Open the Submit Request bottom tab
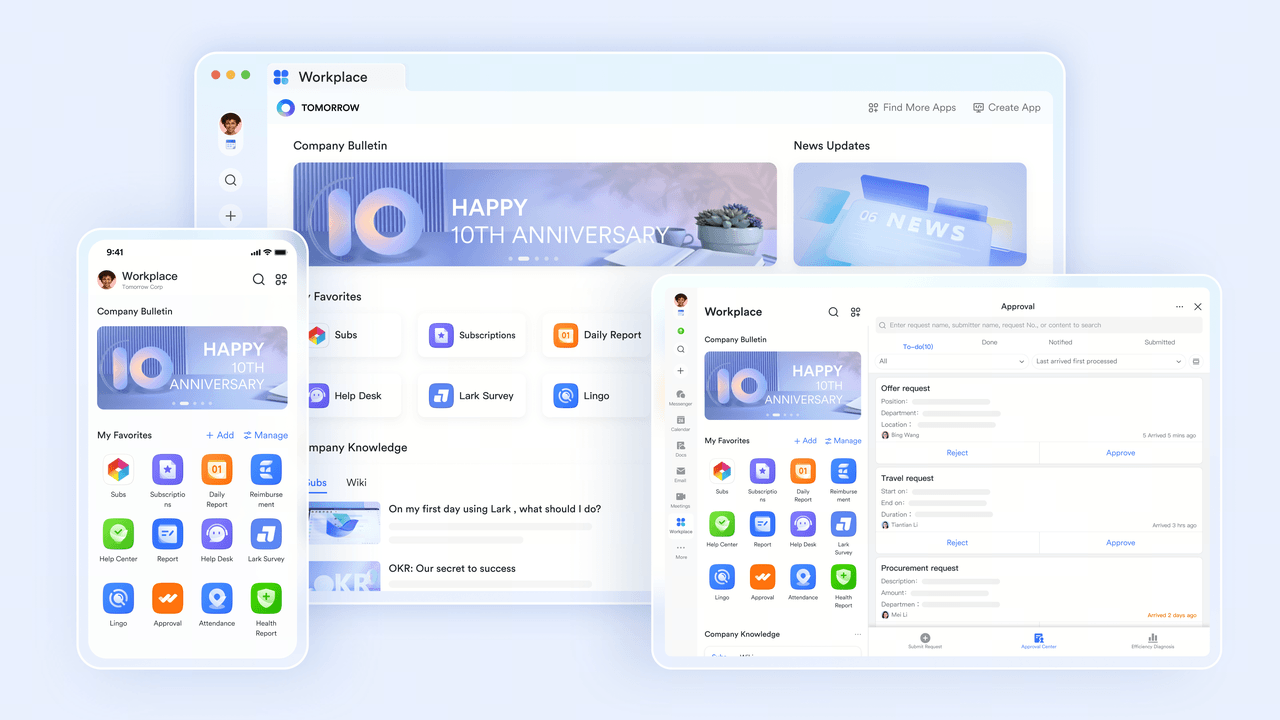This screenshot has height=720, width=1280. pos(925,641)
